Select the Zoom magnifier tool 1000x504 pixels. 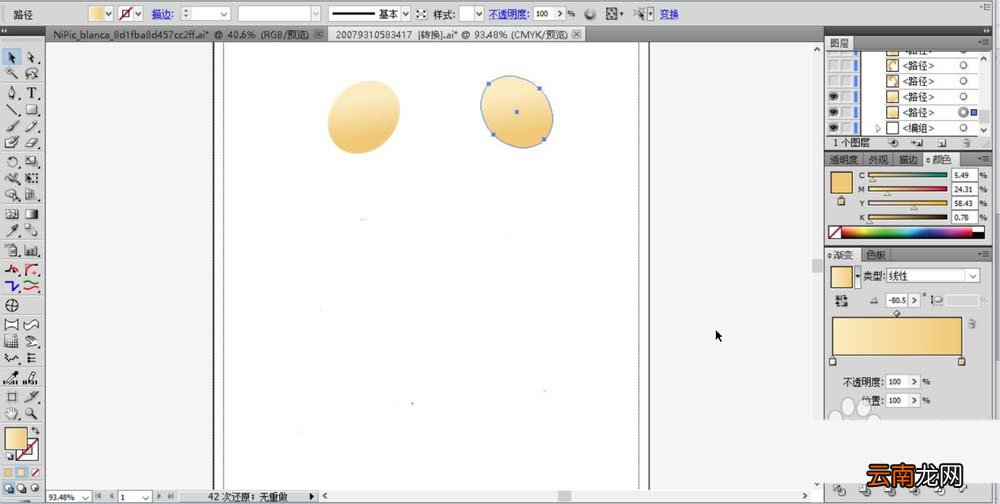point(31,413)
